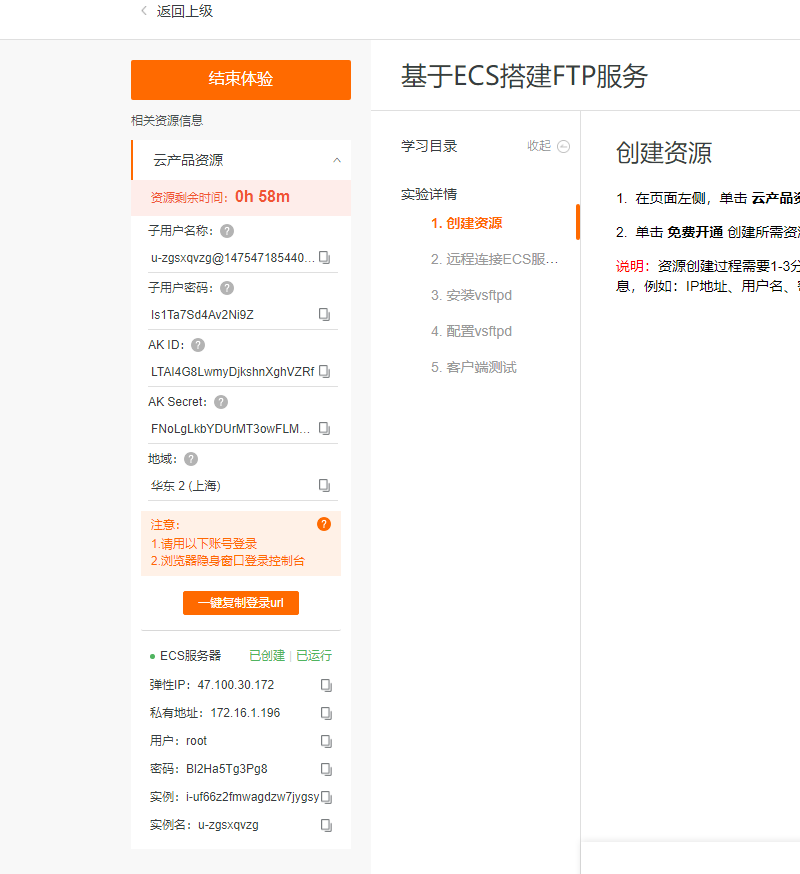Copy the private address 172.16.1.196
This screenshot has height=874, width=800.
coord(326,713)
